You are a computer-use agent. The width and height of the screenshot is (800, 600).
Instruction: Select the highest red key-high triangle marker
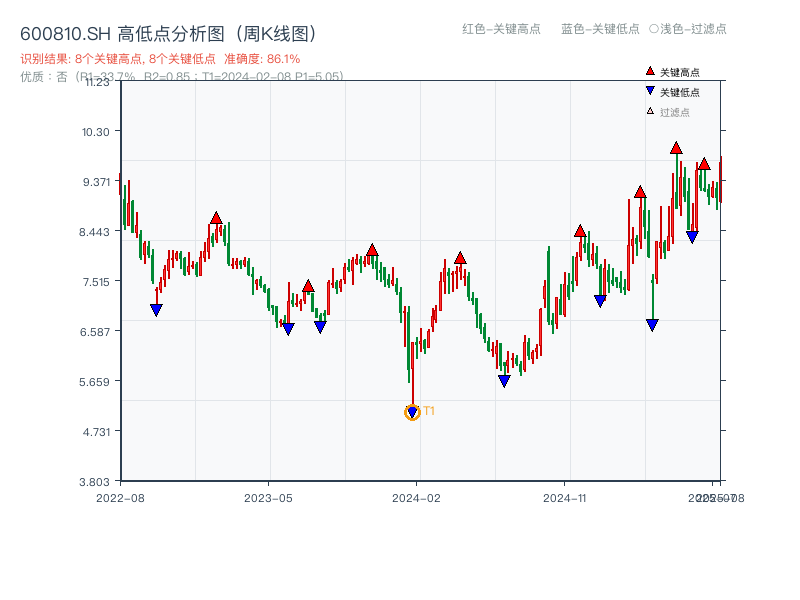click(676, 148)
